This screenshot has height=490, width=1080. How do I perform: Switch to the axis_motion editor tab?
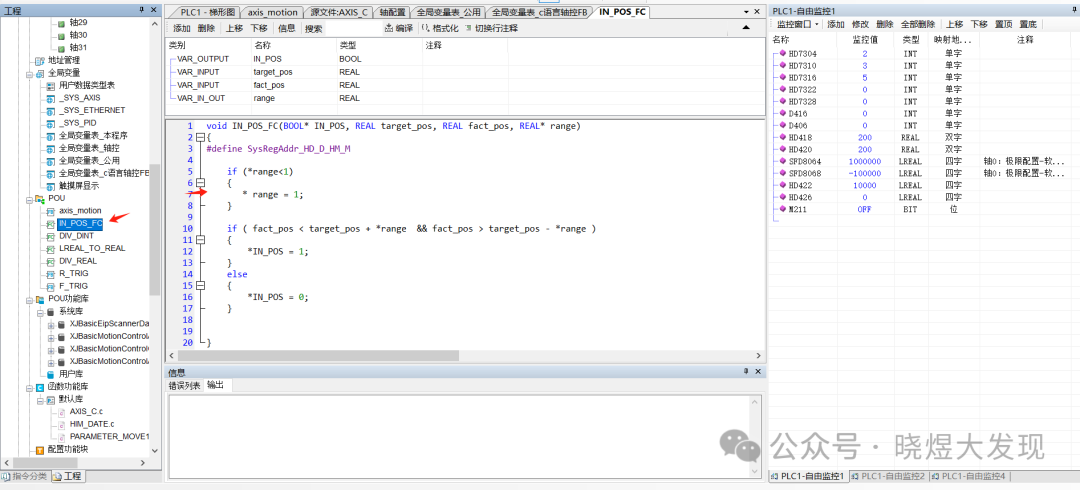coord(273,12)
